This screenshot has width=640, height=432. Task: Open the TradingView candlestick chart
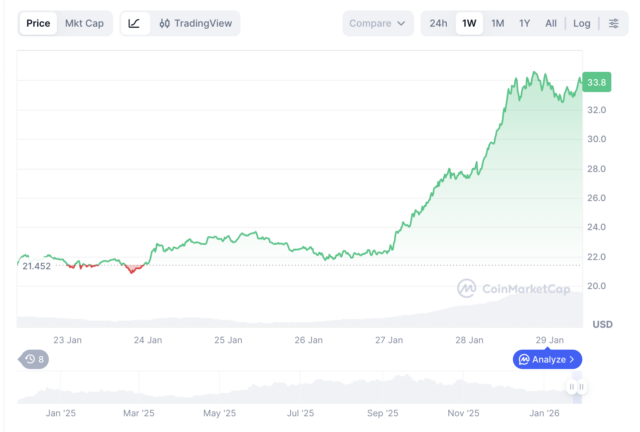pos(195,23)
